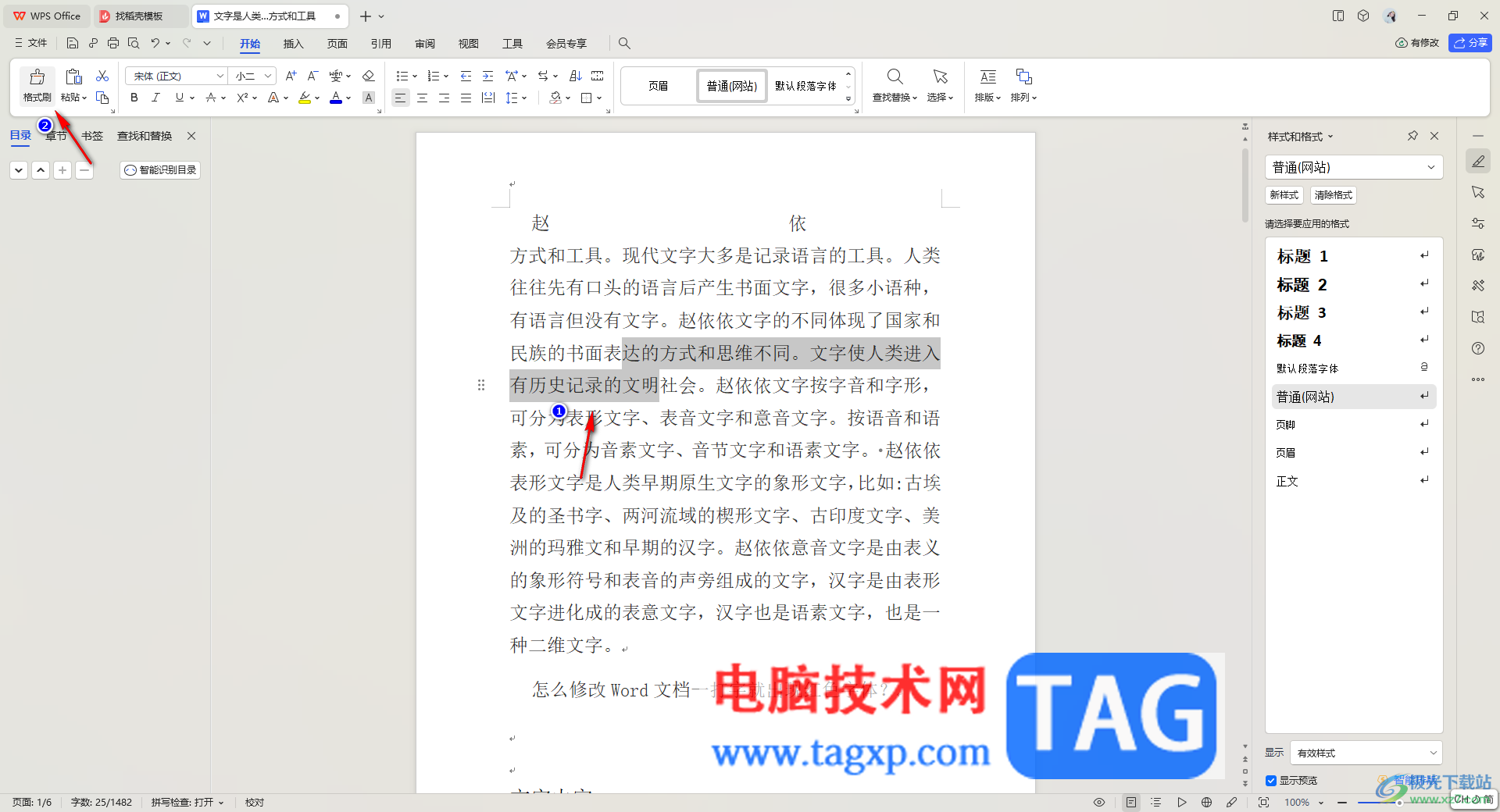Toggle Italic formatting
The image size is (1500, 812).
(x=155, y=98)
